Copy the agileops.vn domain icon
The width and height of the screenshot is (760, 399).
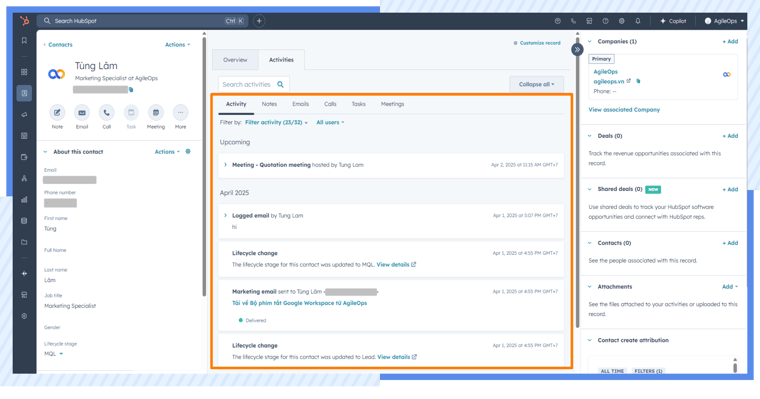coord(638,81)
